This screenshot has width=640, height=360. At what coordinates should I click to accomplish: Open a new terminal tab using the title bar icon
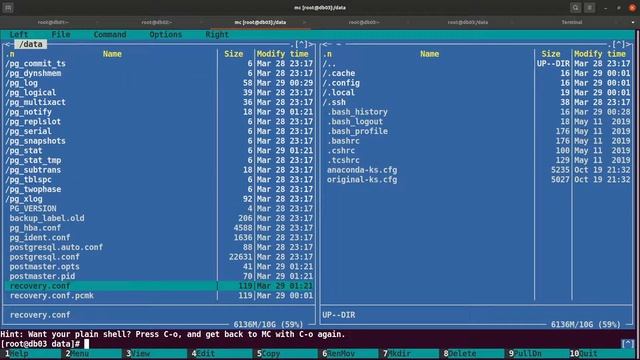[x=8, y=7]
